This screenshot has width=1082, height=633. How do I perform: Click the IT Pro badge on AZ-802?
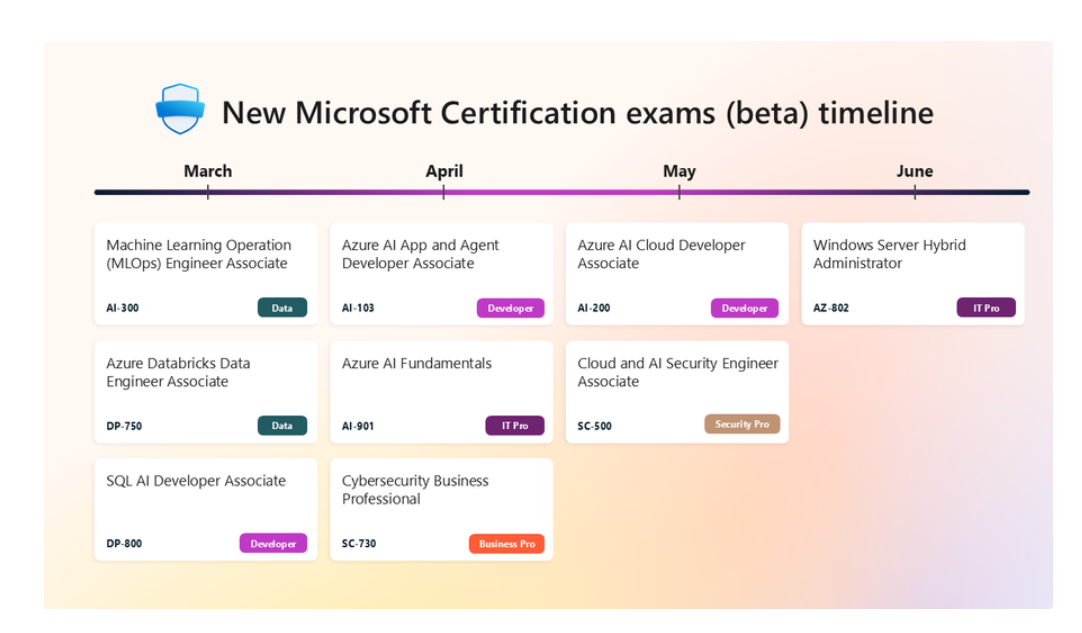[x=985, y=308]
